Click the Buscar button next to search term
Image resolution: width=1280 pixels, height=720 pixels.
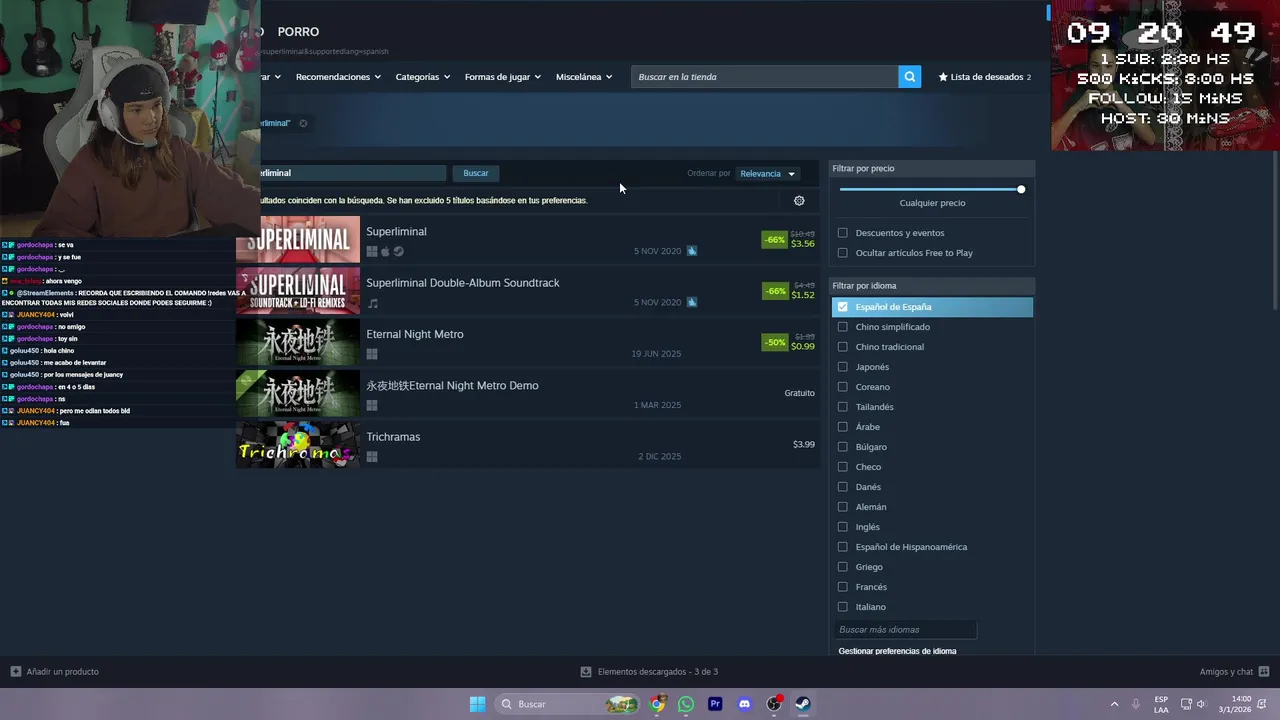coord(476,173)
